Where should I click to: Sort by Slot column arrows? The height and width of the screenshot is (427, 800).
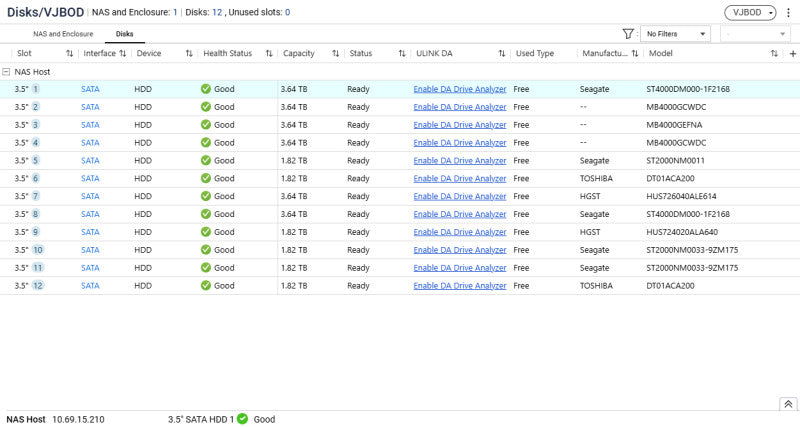click(69, 54)
